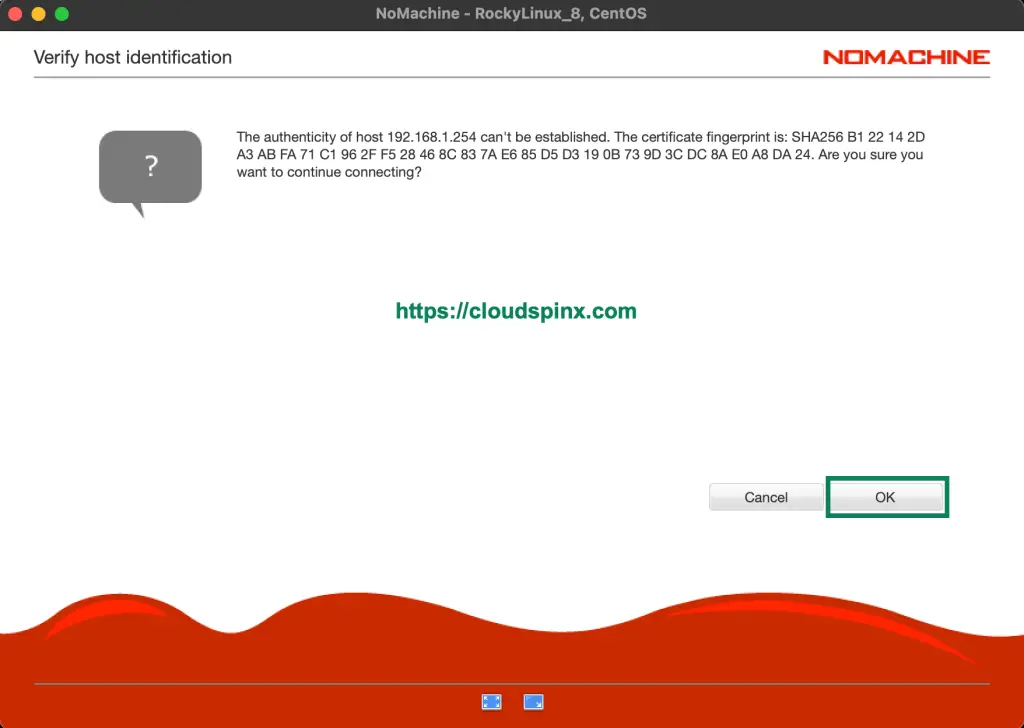Click the Verify host identification heading

click(x=132, y=57)
